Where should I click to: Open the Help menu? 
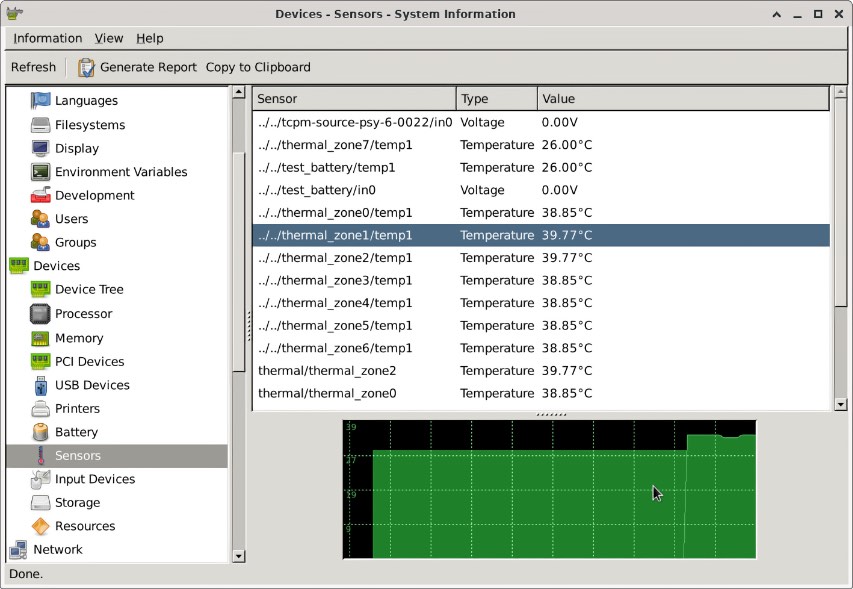tap(150, 39)
